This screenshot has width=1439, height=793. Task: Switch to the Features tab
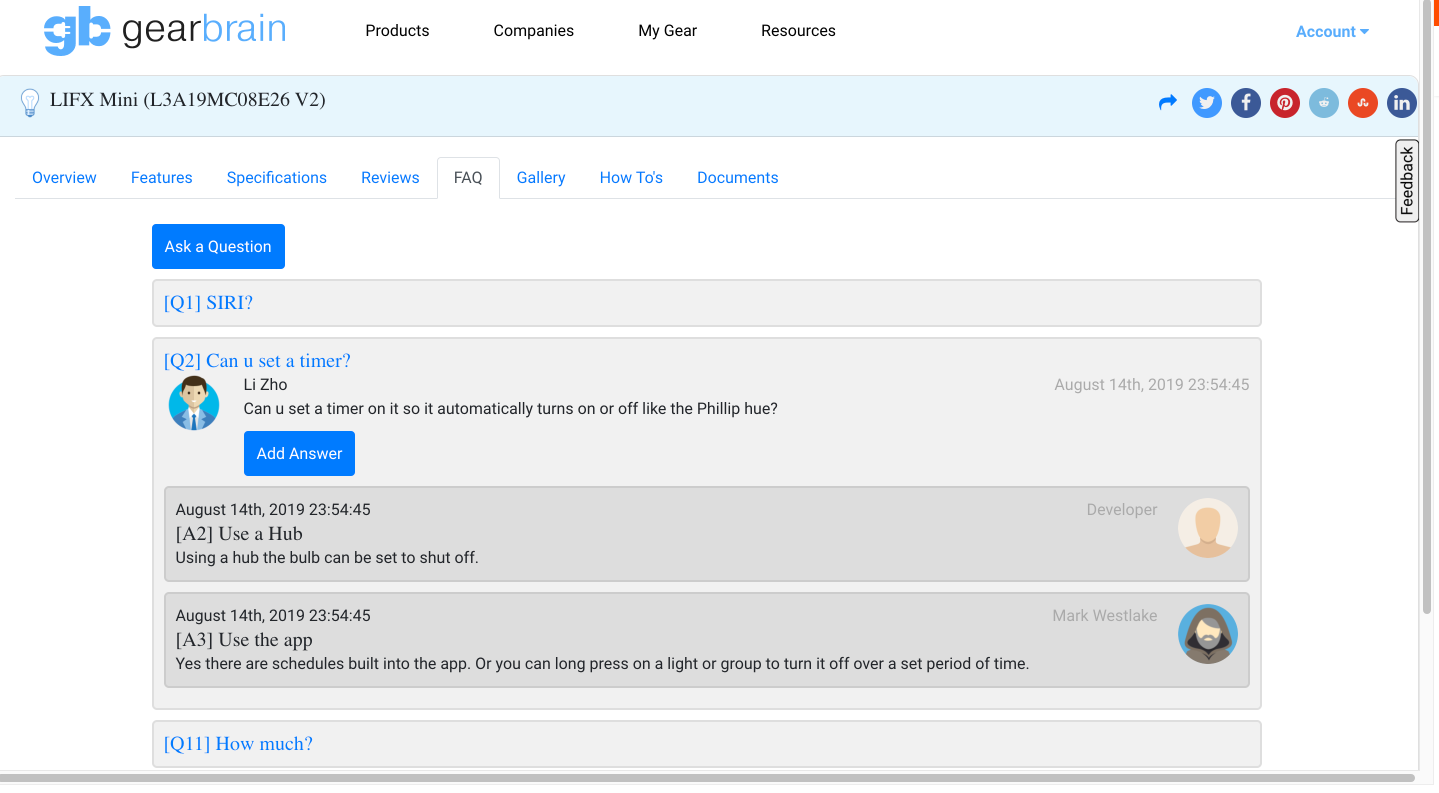pyautogui.click(x=162, y=178)
